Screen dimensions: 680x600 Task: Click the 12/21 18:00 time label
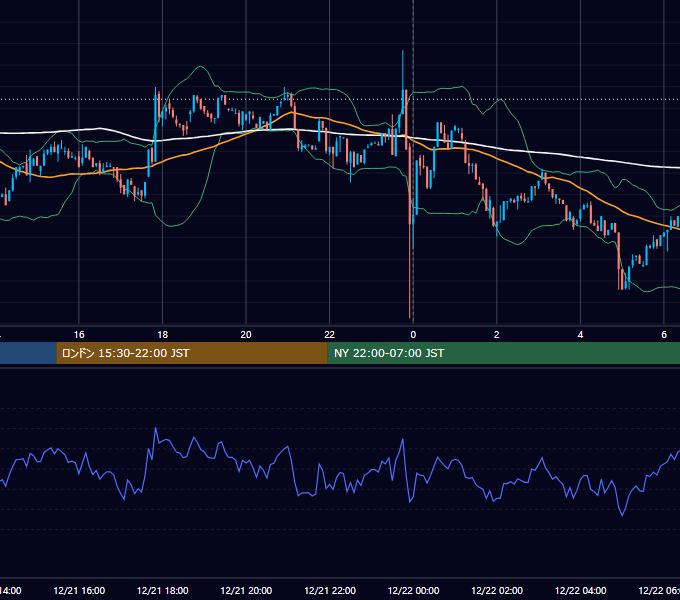click(163, 590)
